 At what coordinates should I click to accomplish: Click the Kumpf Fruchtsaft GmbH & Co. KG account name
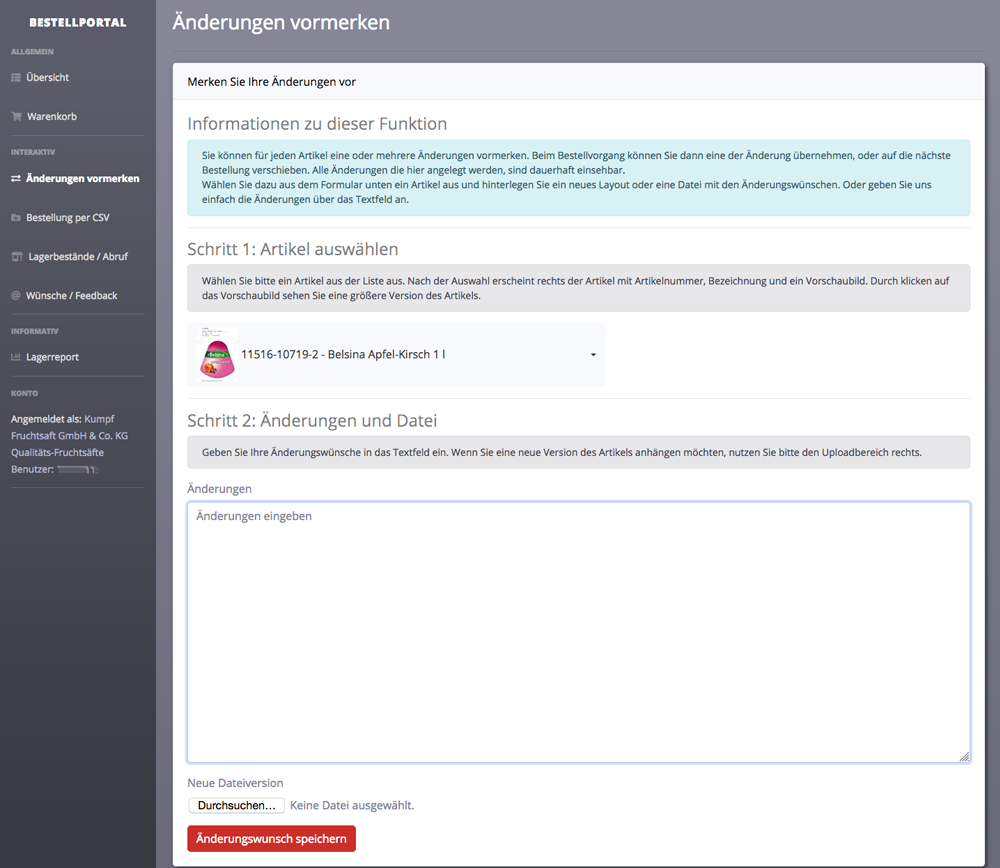(70, 436)
